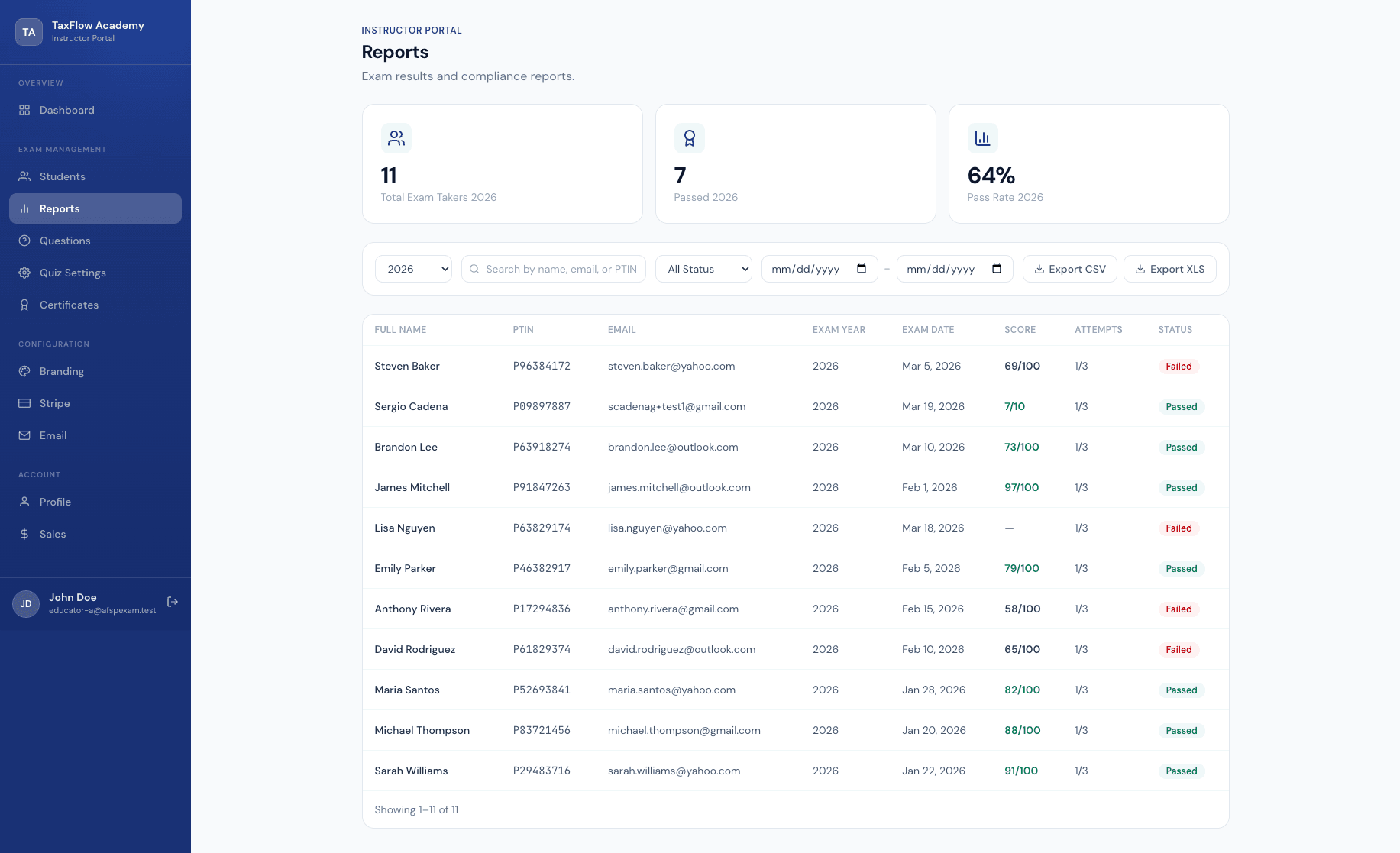Open the Stripe configuration entry

54,403
